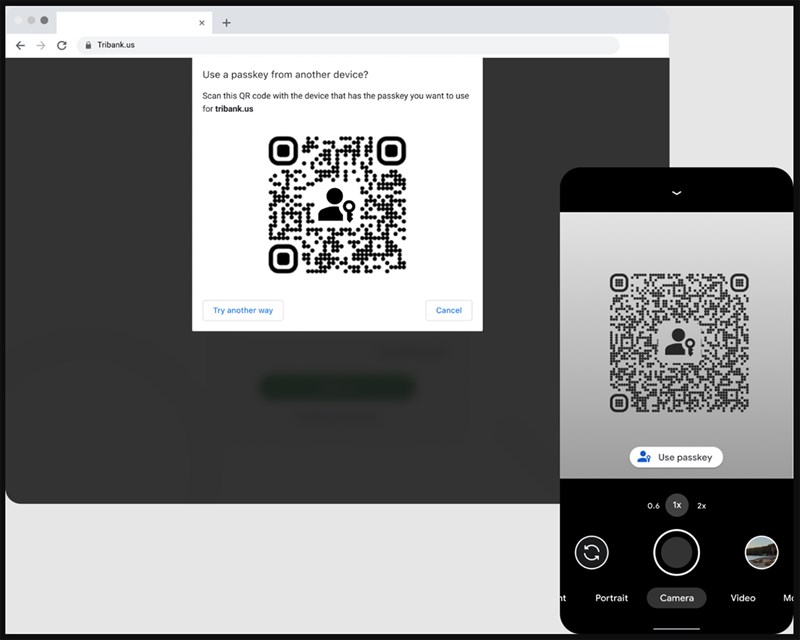
Task: Click bold tribank.us text in dialog
Action: pyautogui.click(x=234, y=109)
